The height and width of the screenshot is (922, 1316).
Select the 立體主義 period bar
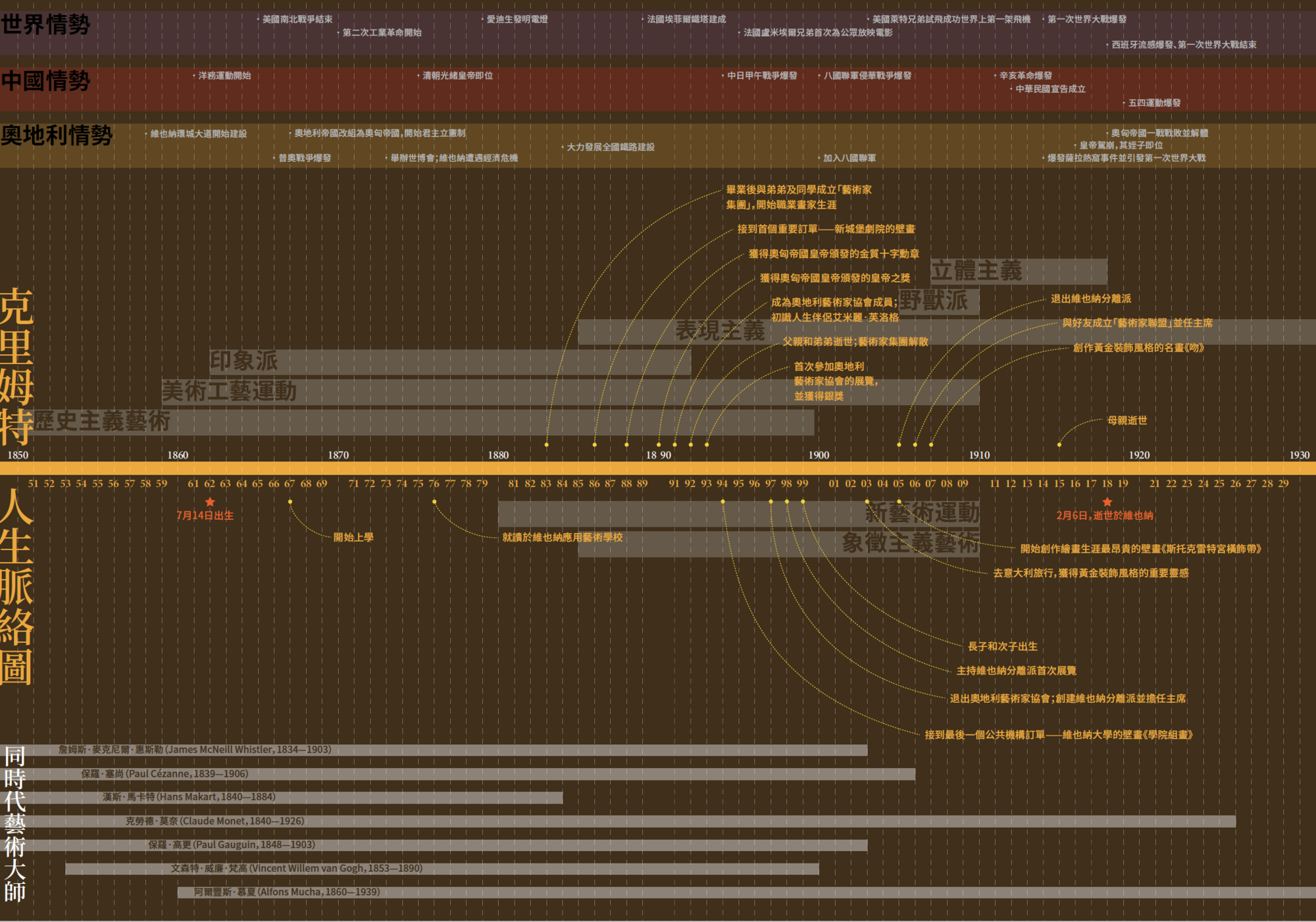(1019, 271)
